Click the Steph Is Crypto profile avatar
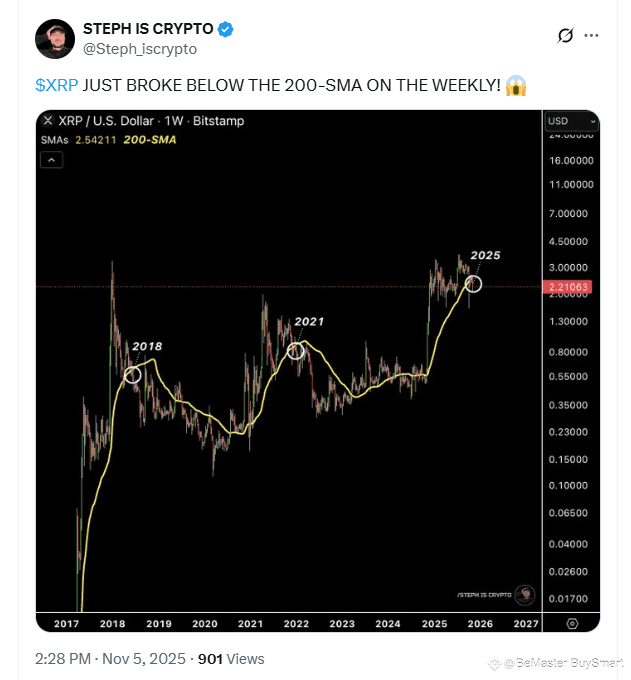Screen dimensions: 631x680 coord(55,39)
